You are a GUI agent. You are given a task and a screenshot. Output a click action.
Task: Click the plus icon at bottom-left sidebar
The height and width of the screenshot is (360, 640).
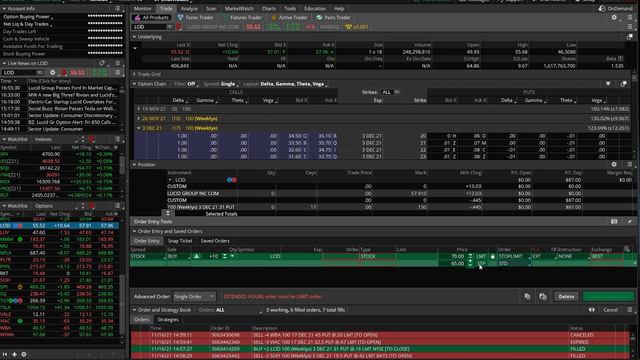[x=14, y=354]
